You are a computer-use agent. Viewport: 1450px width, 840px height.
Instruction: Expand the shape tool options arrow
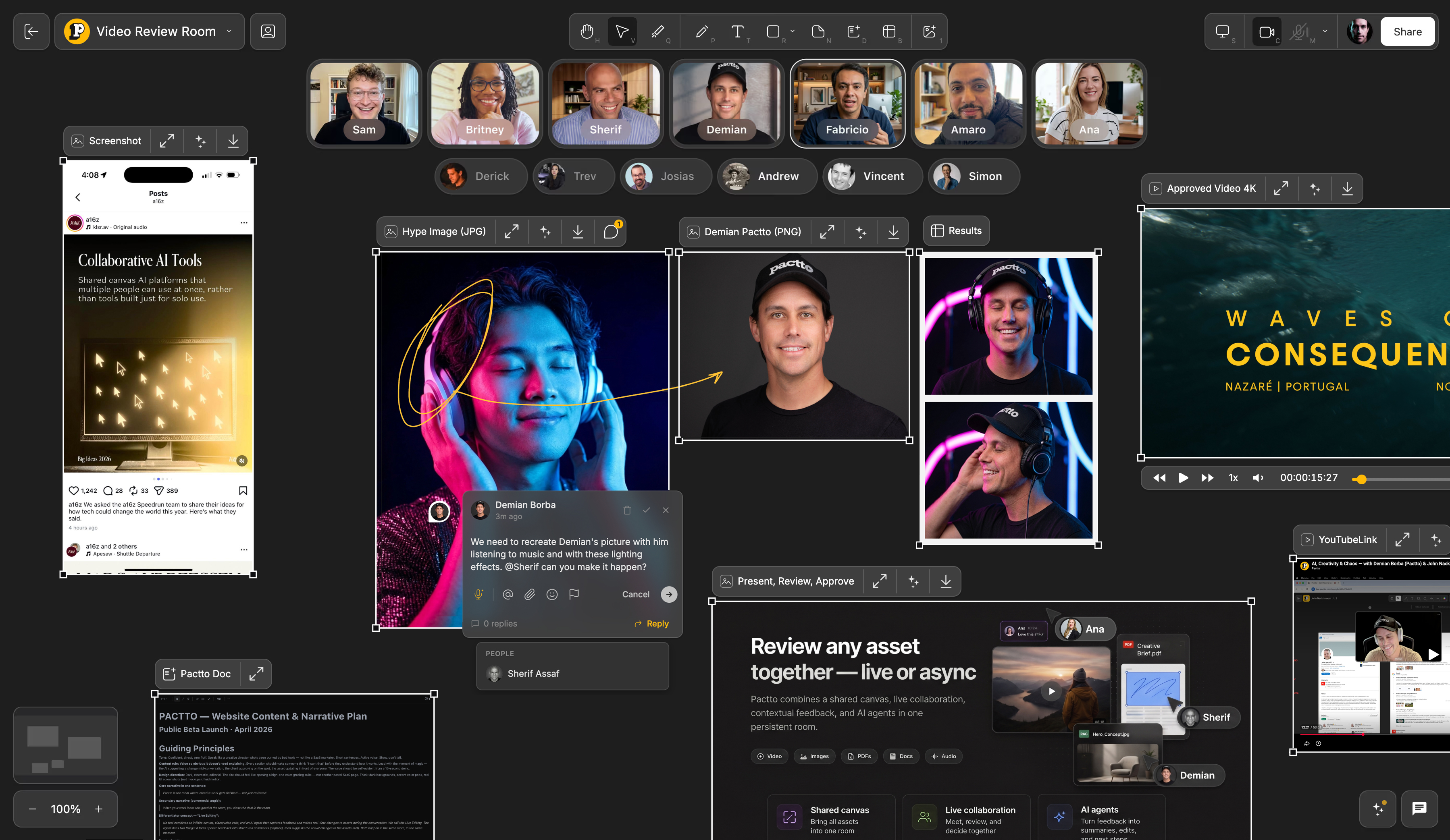click(793, 31)
